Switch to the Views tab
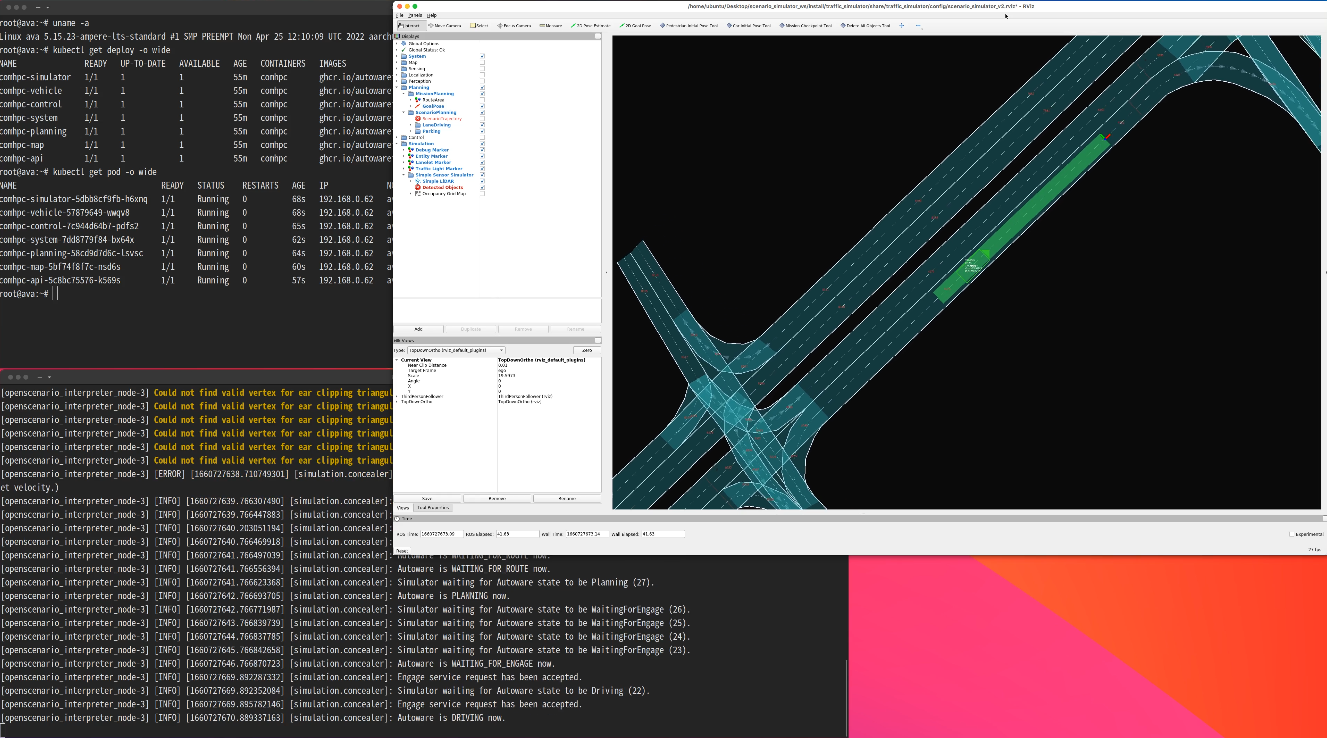Viewport: 1327px width, 738px height. pyautogui.click(x=403, y=508)
